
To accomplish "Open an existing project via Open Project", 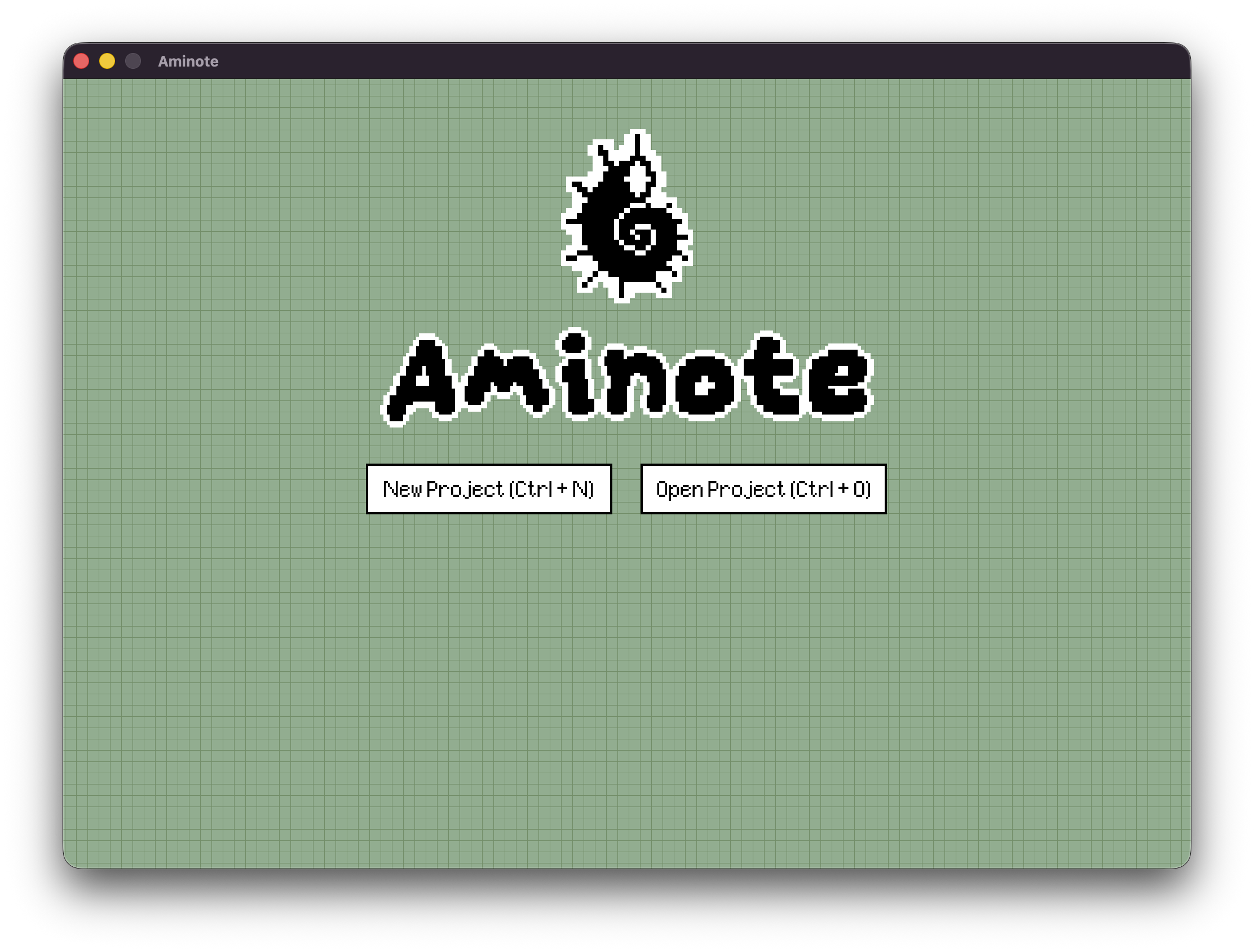I will click(x=763, y=489).
